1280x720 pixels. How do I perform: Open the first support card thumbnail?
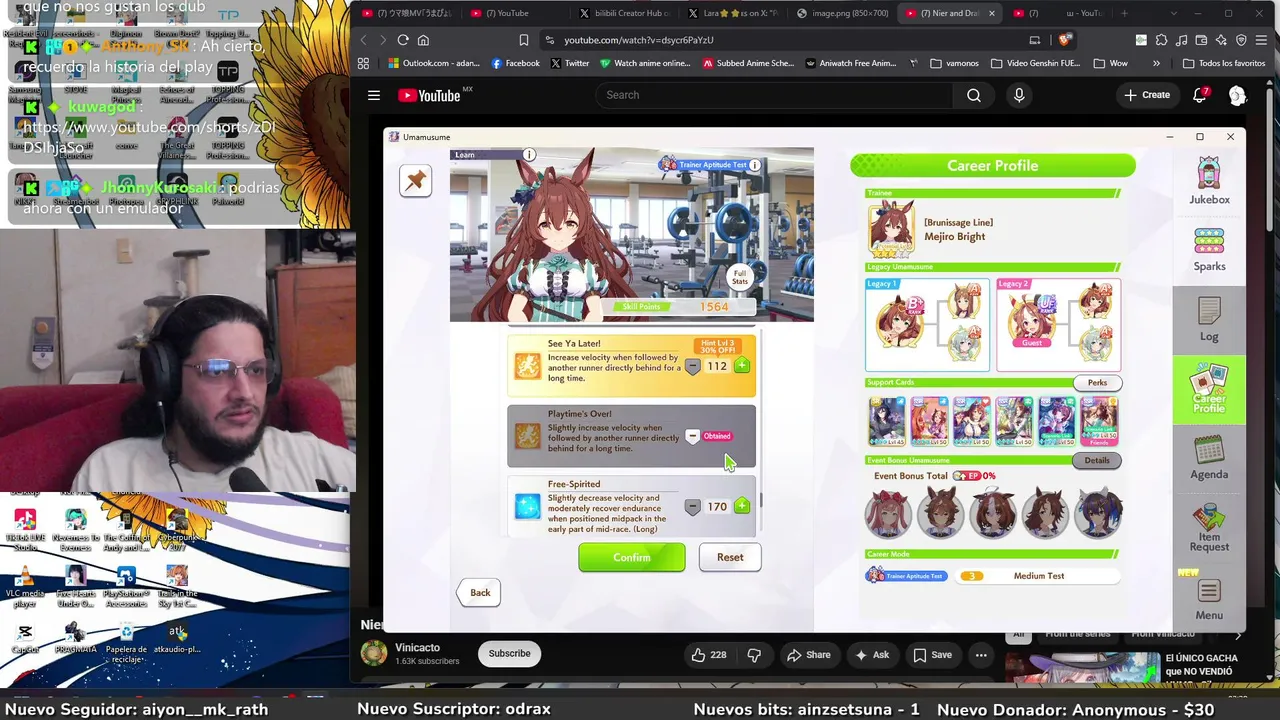[x=886, y=421]
